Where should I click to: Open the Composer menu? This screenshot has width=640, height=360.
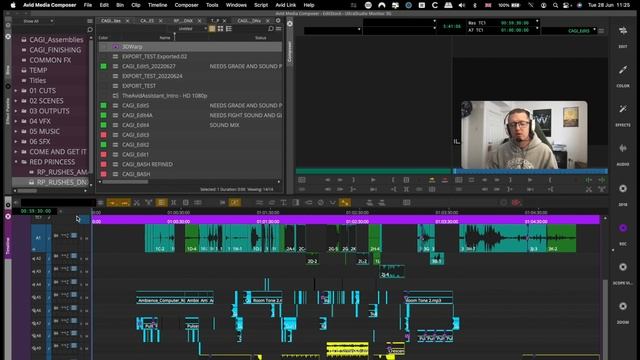[x=187, y=5]
